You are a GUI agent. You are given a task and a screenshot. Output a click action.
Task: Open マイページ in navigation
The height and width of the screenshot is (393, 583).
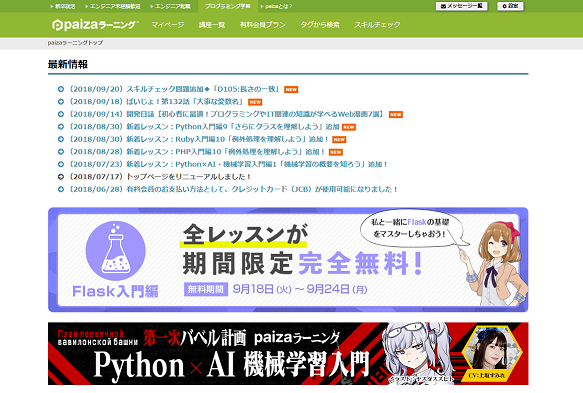168,25
